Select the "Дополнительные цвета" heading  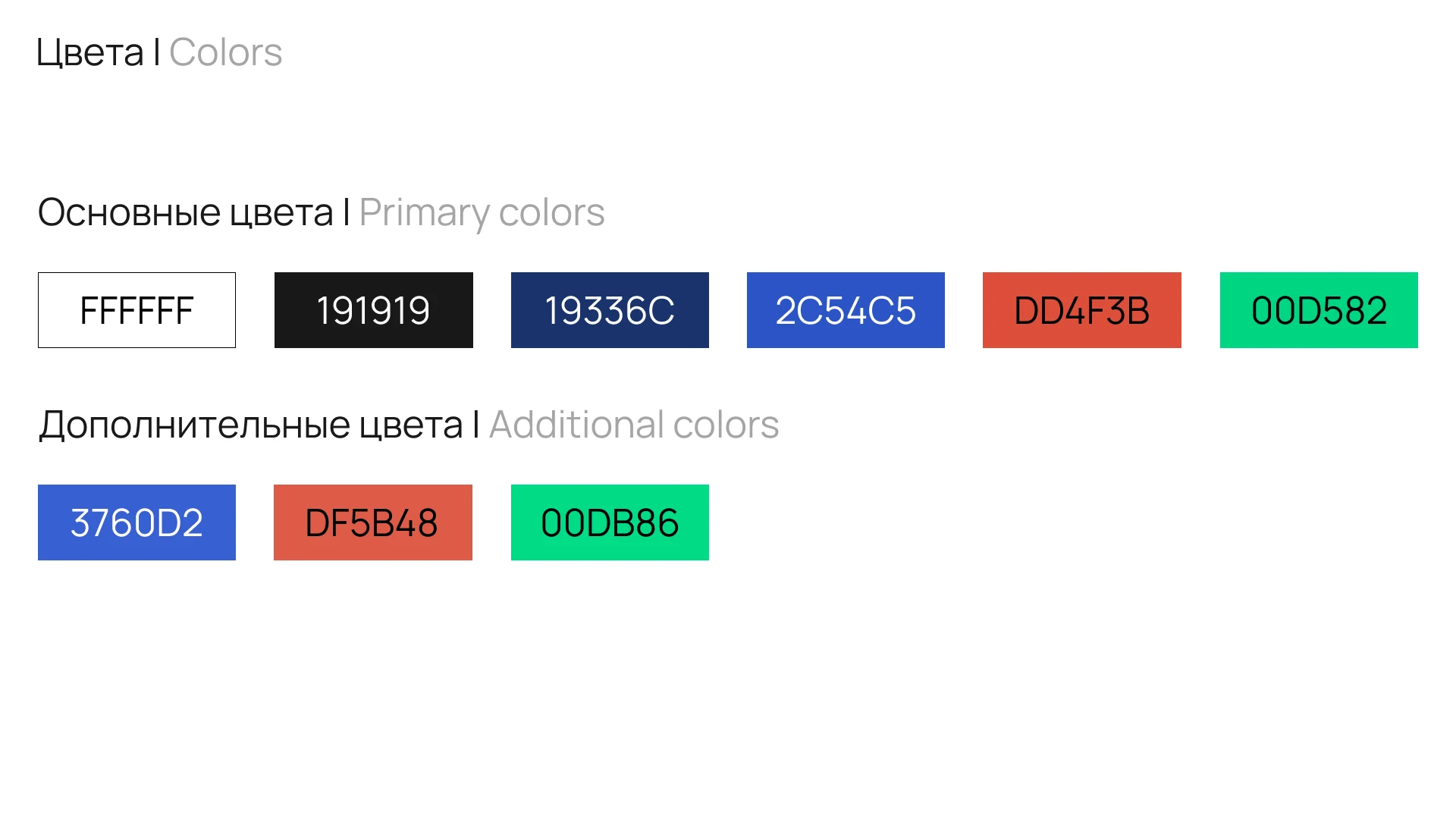[x=250, y=425]
